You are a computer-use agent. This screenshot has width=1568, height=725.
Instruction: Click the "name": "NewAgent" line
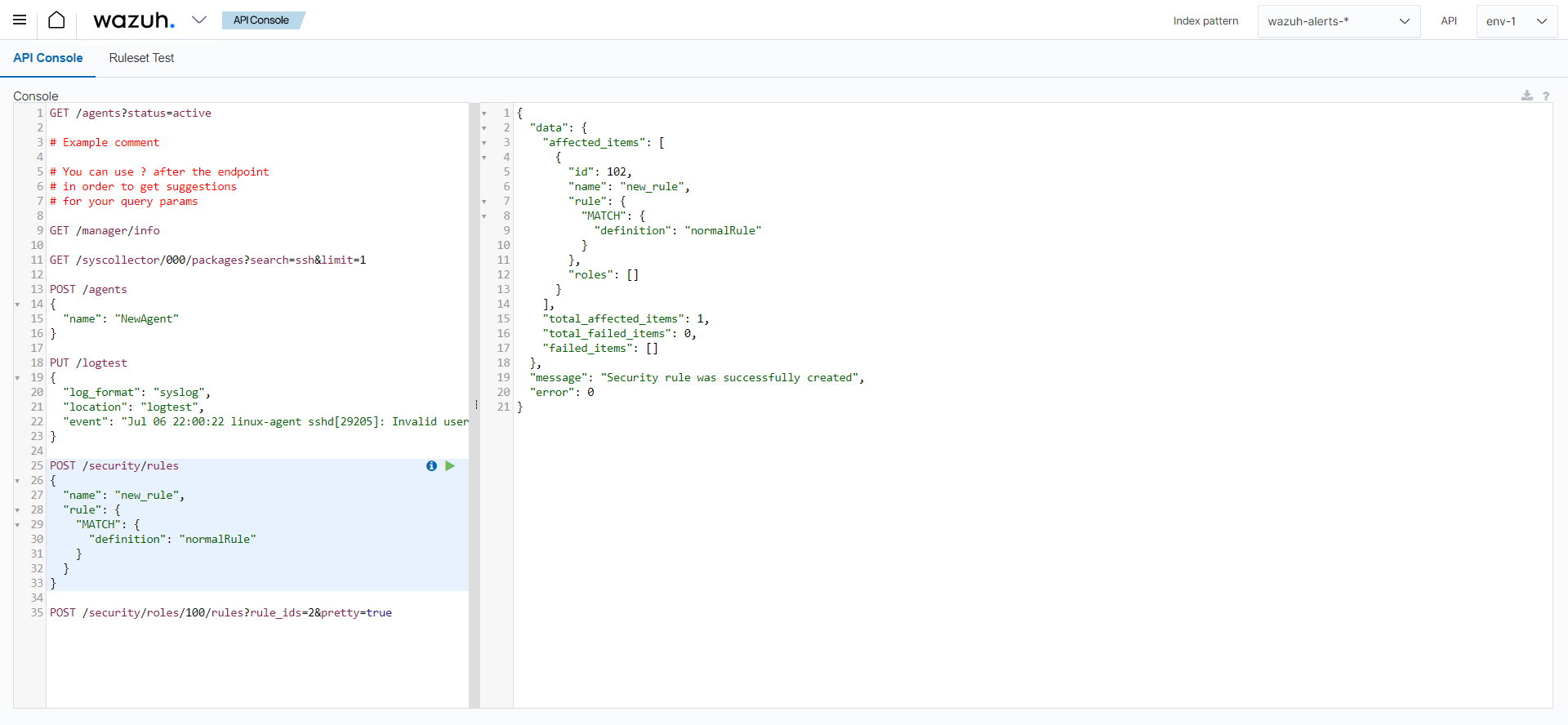coord(121,319)
